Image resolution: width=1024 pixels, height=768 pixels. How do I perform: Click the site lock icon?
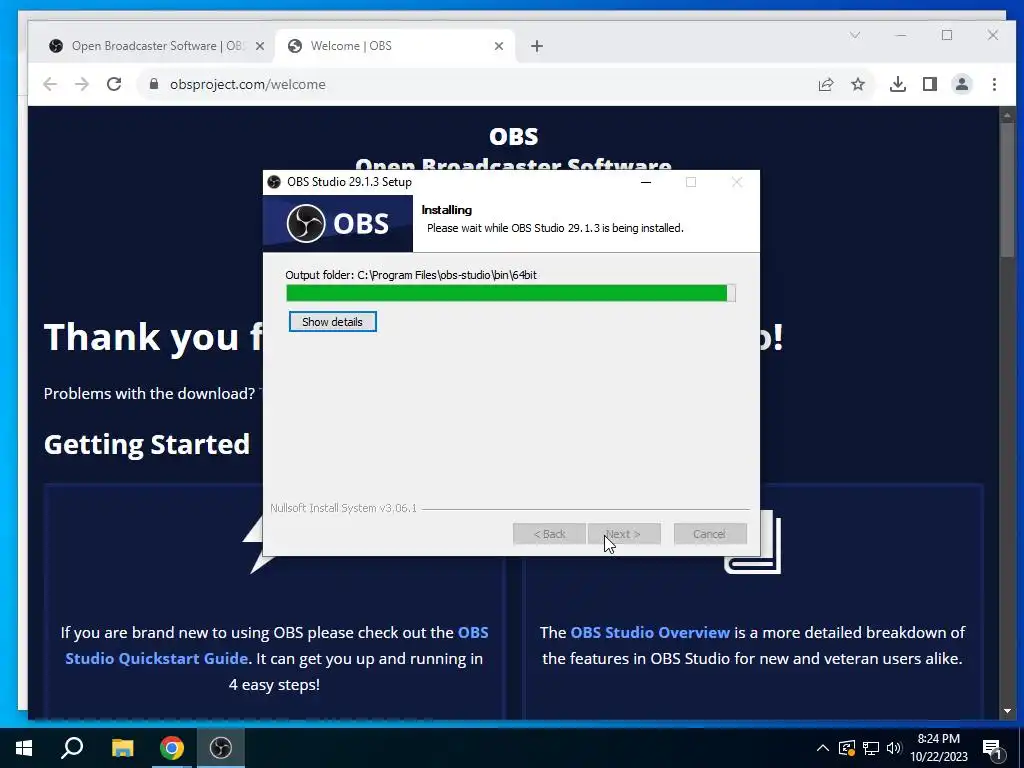pos(154,84)
